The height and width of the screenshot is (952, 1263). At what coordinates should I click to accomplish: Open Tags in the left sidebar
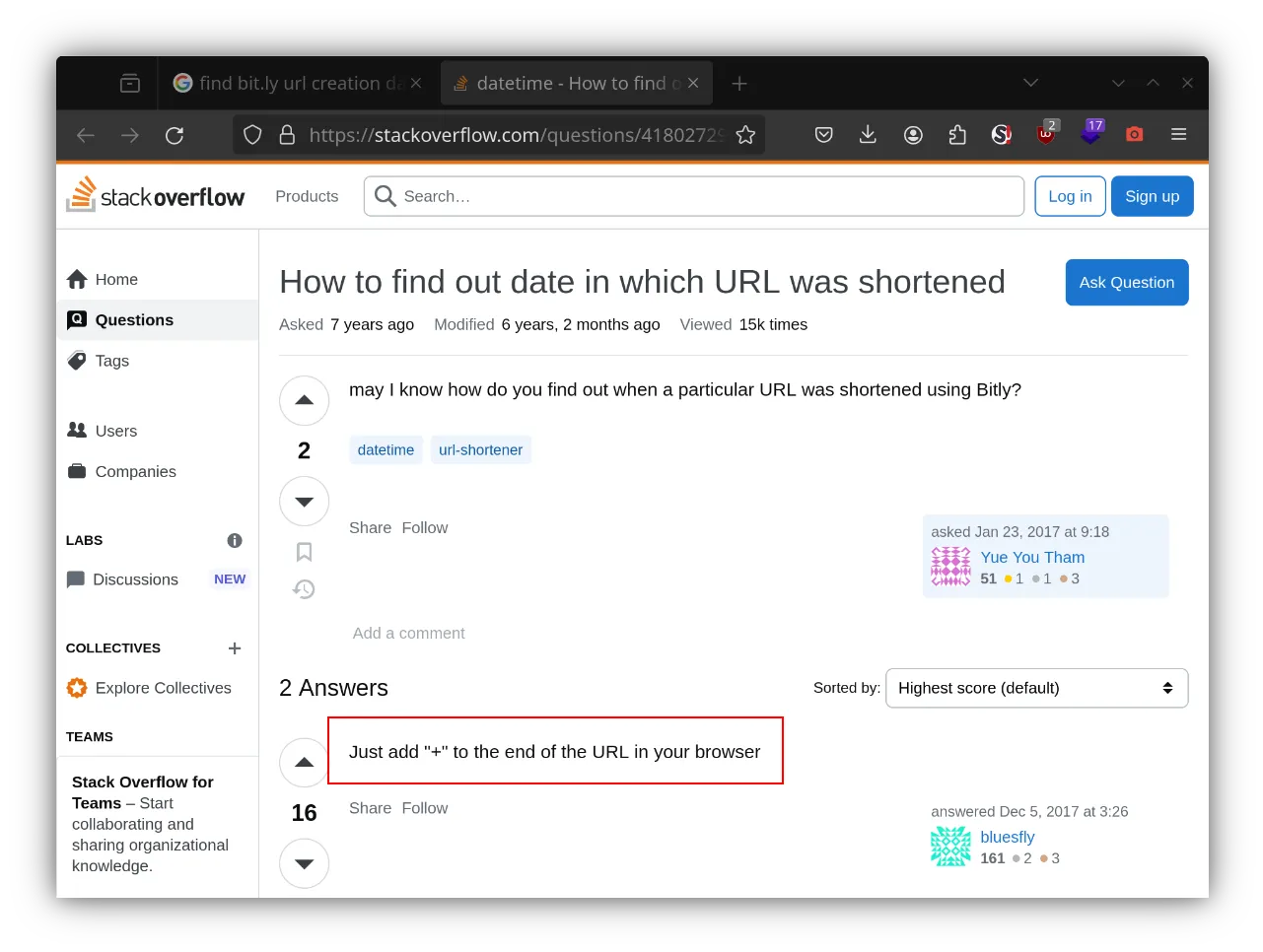tap(158, 361)
